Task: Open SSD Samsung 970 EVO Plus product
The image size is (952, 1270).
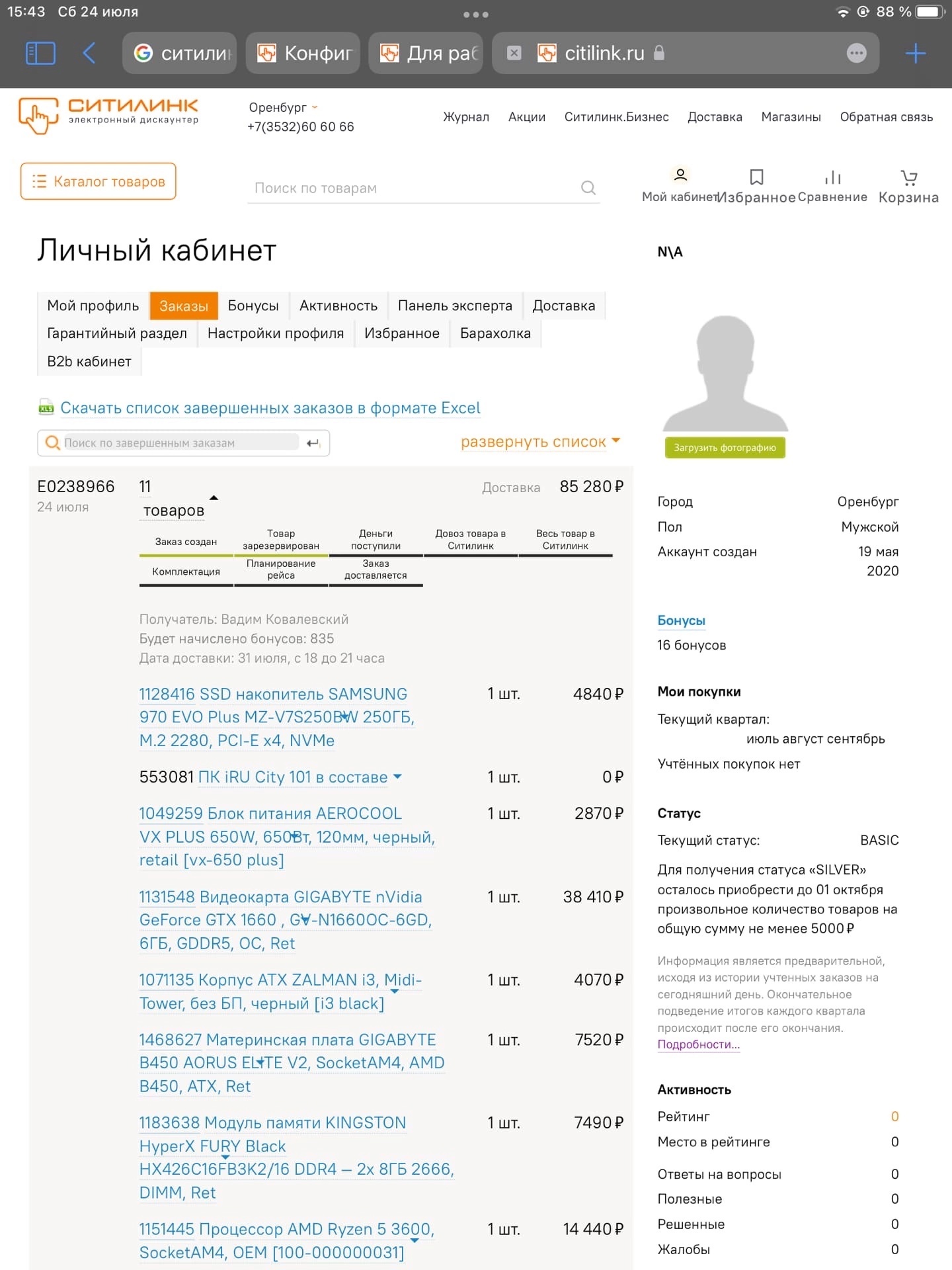Action: (276, 718)
